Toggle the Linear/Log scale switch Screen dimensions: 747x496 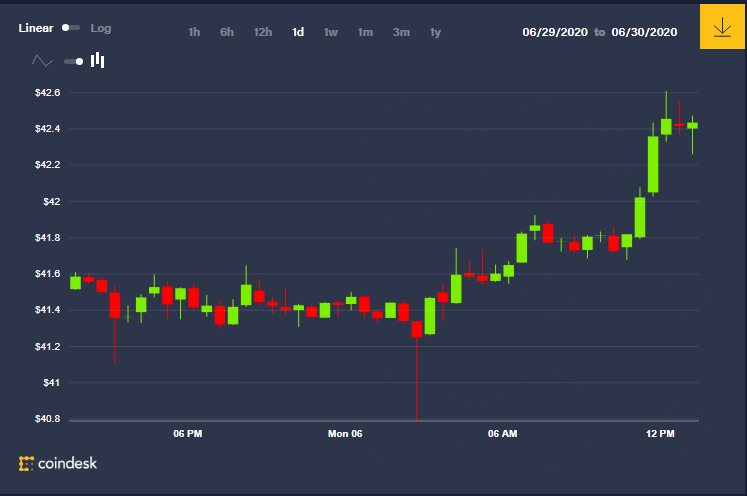71,28
